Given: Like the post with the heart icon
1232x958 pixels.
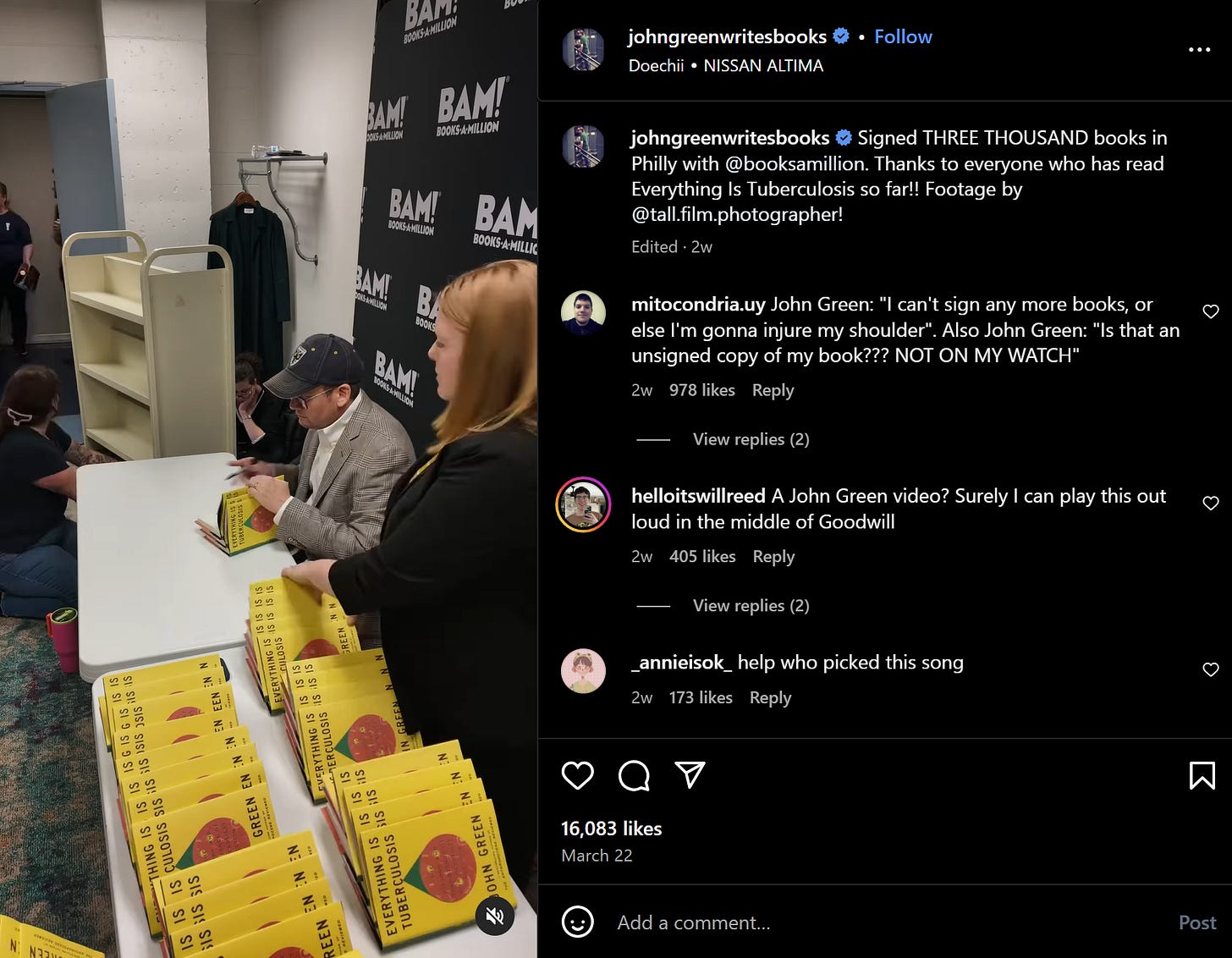Looking at the screenshot, I should point(578,775).
